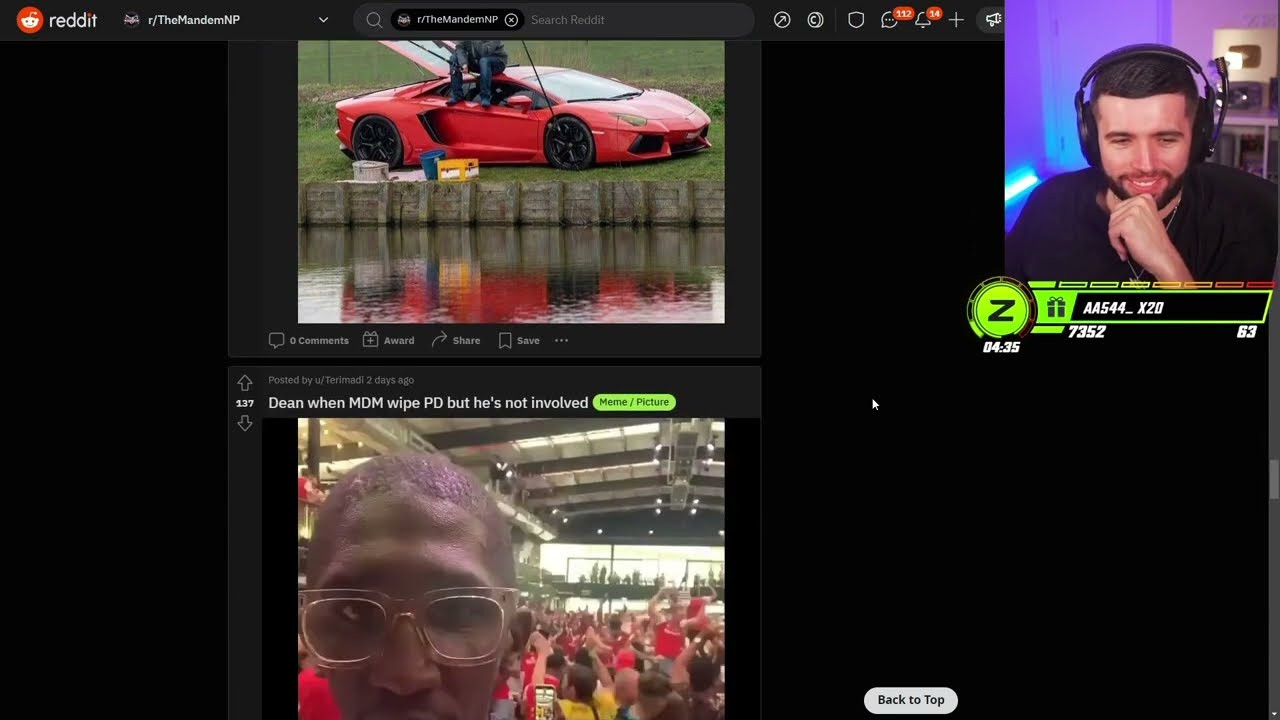Screen dimensions: 1280x720
Task: Click the AA544_ X20 overlay text
Action: click(1123, 308)
